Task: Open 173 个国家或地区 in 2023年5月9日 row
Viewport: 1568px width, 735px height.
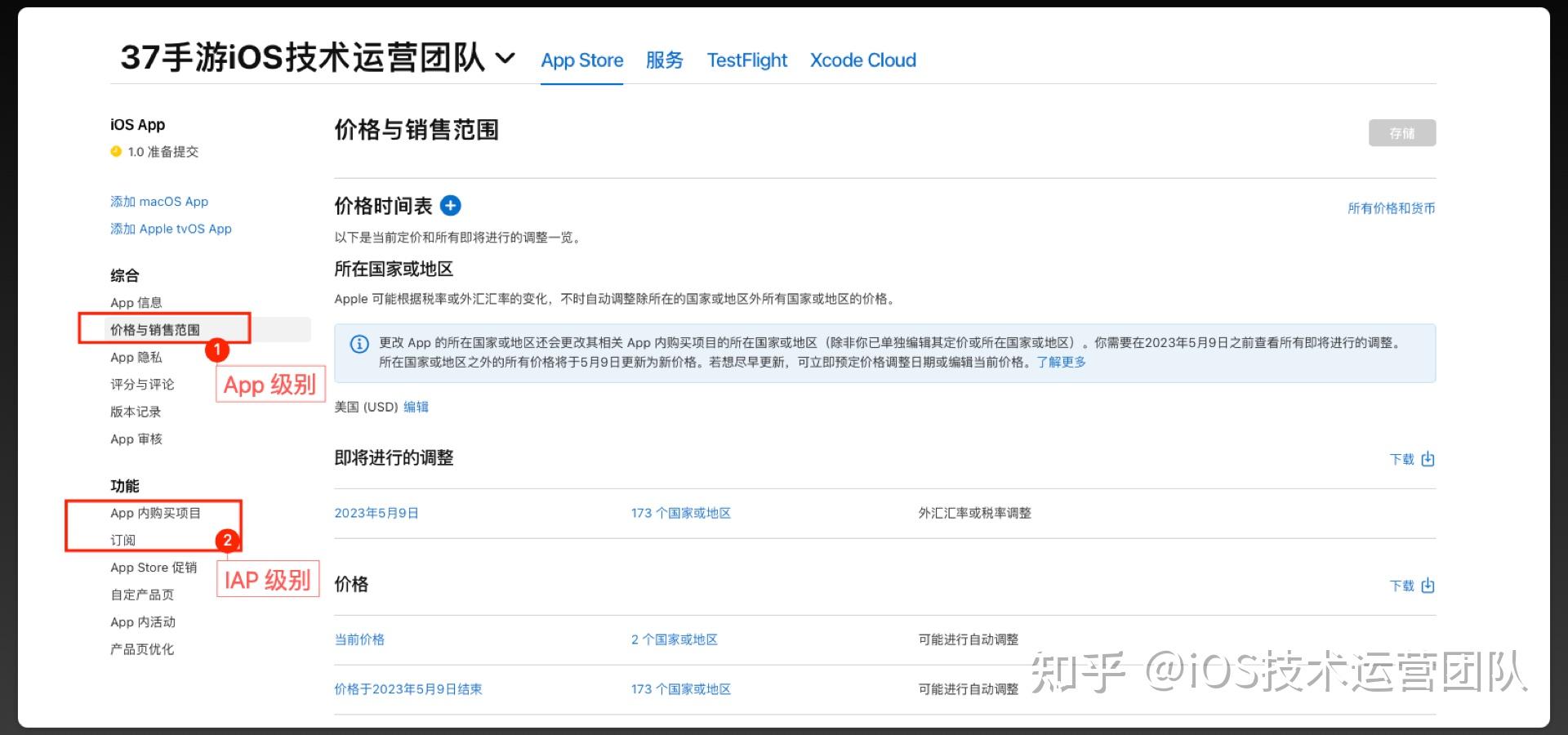Action: (x=680, y=513)
